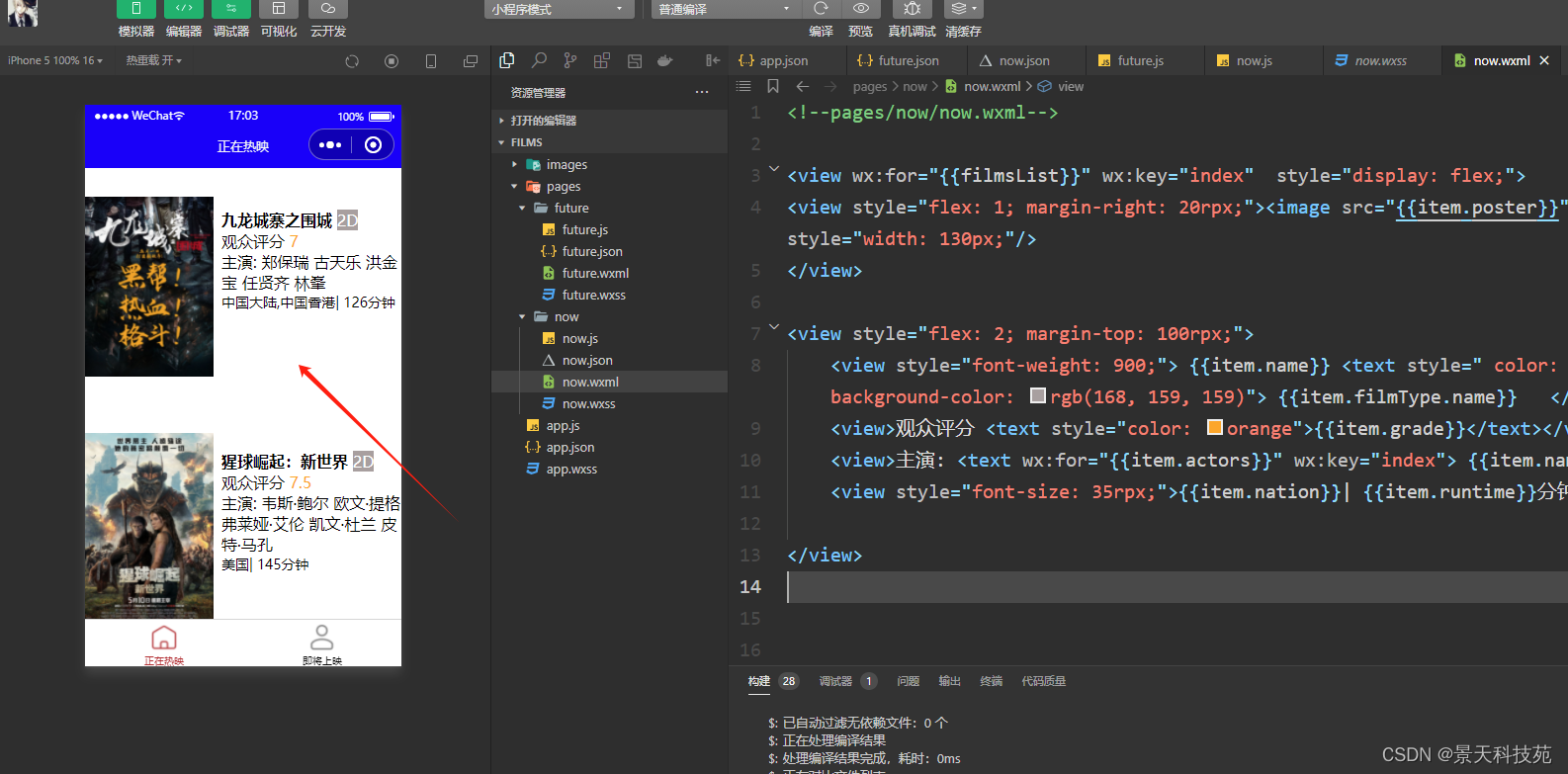Toggle the editor (编辑器) panel button
This screenshot has width=1568, height=774.
coord(184,9)
